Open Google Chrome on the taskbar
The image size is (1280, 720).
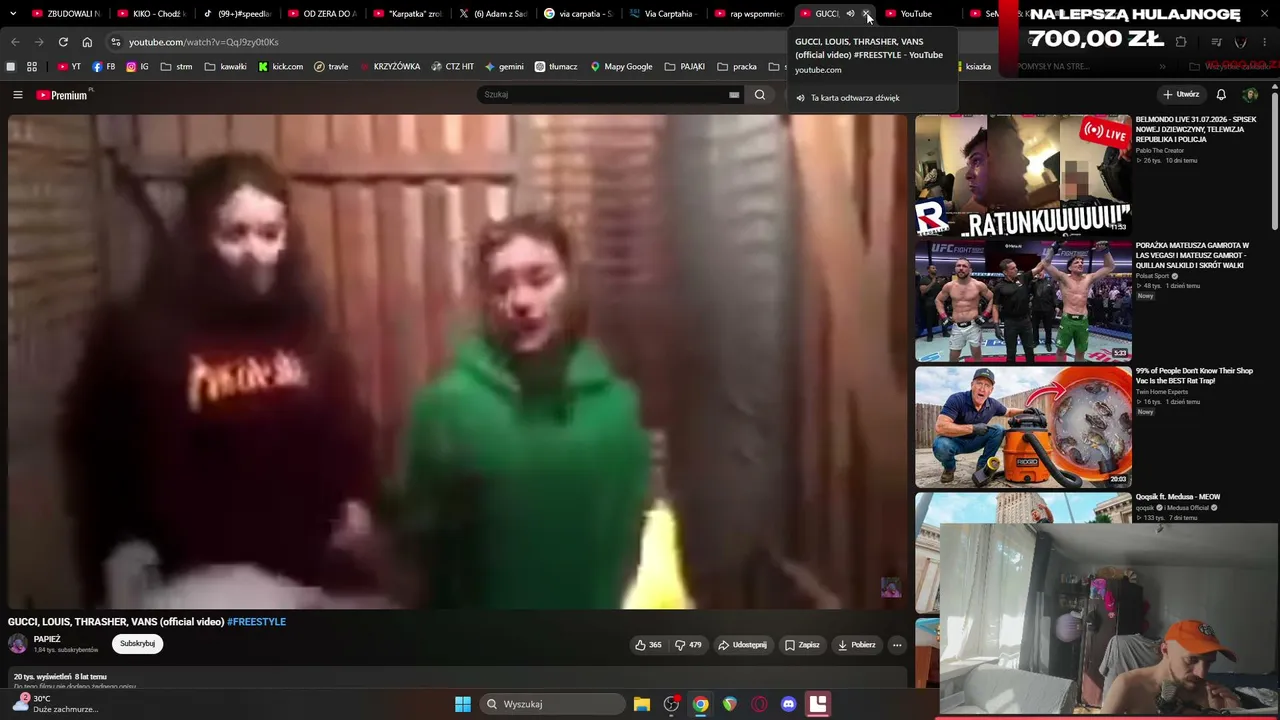click(701, 704)
